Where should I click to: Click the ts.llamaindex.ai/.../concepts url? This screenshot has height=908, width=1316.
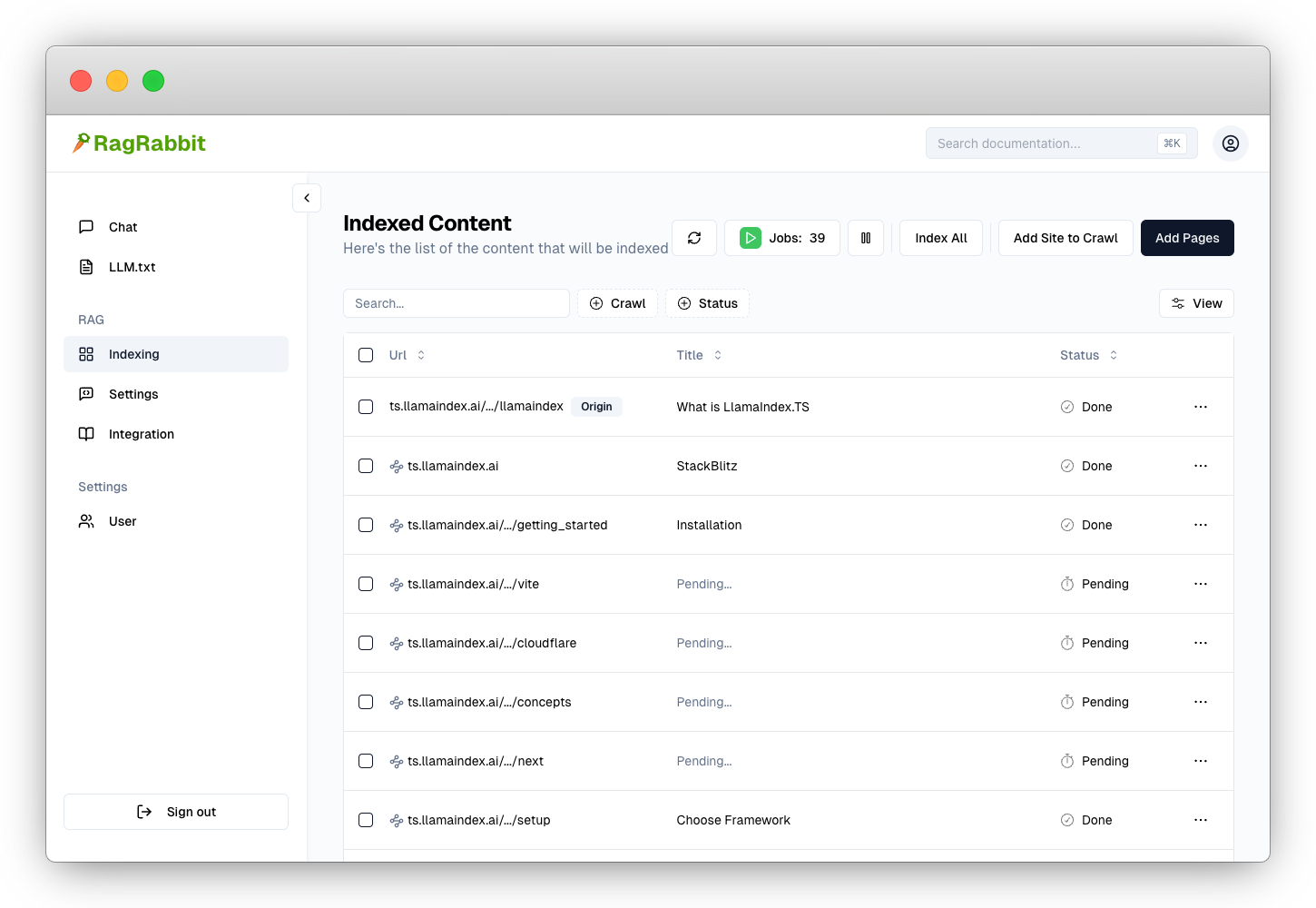point(489,702)
